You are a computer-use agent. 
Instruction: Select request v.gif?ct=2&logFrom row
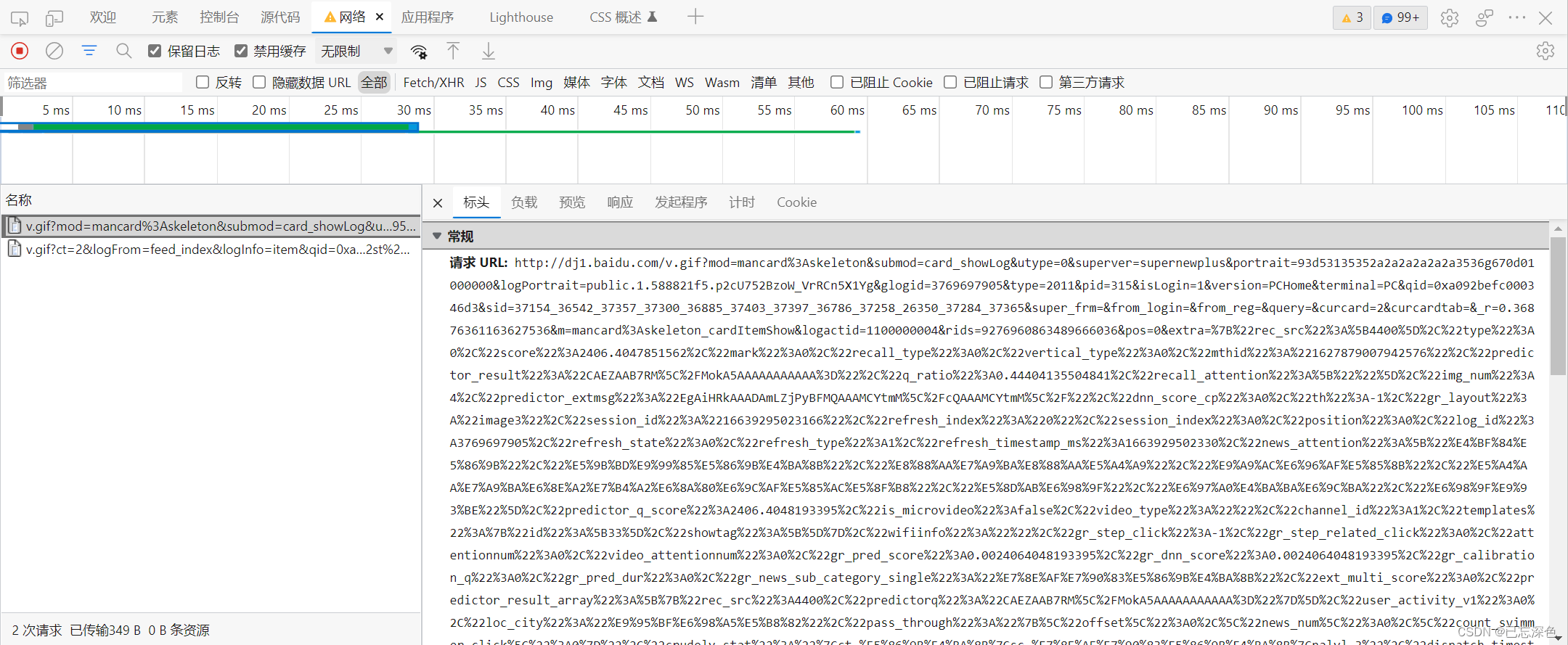click(x=211, y=250)
